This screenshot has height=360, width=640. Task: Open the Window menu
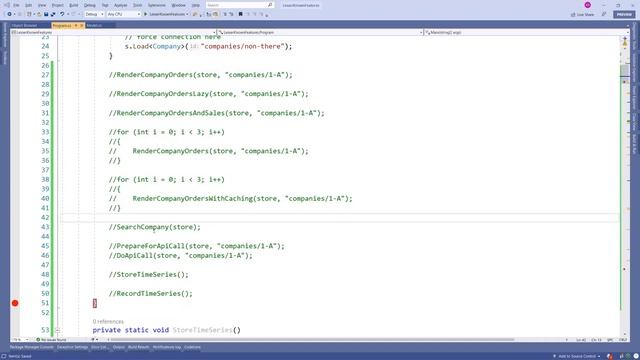point(178,5)
